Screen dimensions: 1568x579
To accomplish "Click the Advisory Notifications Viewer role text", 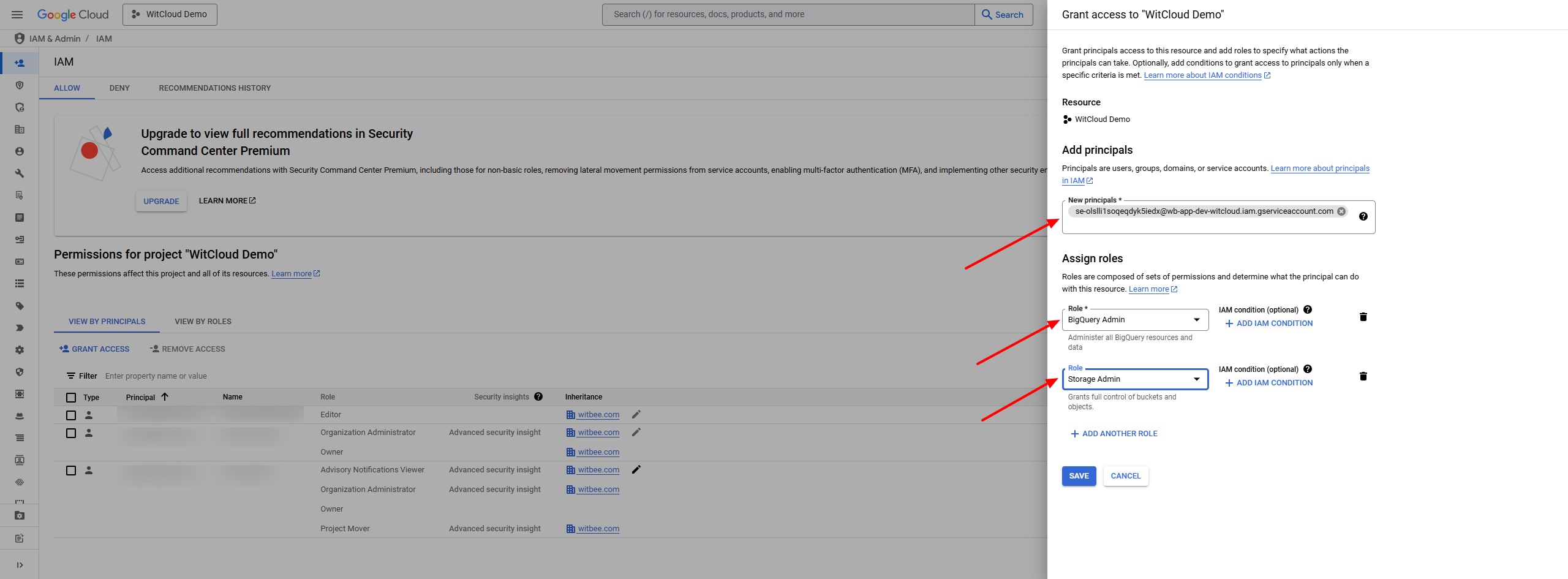I will point(372,470).
